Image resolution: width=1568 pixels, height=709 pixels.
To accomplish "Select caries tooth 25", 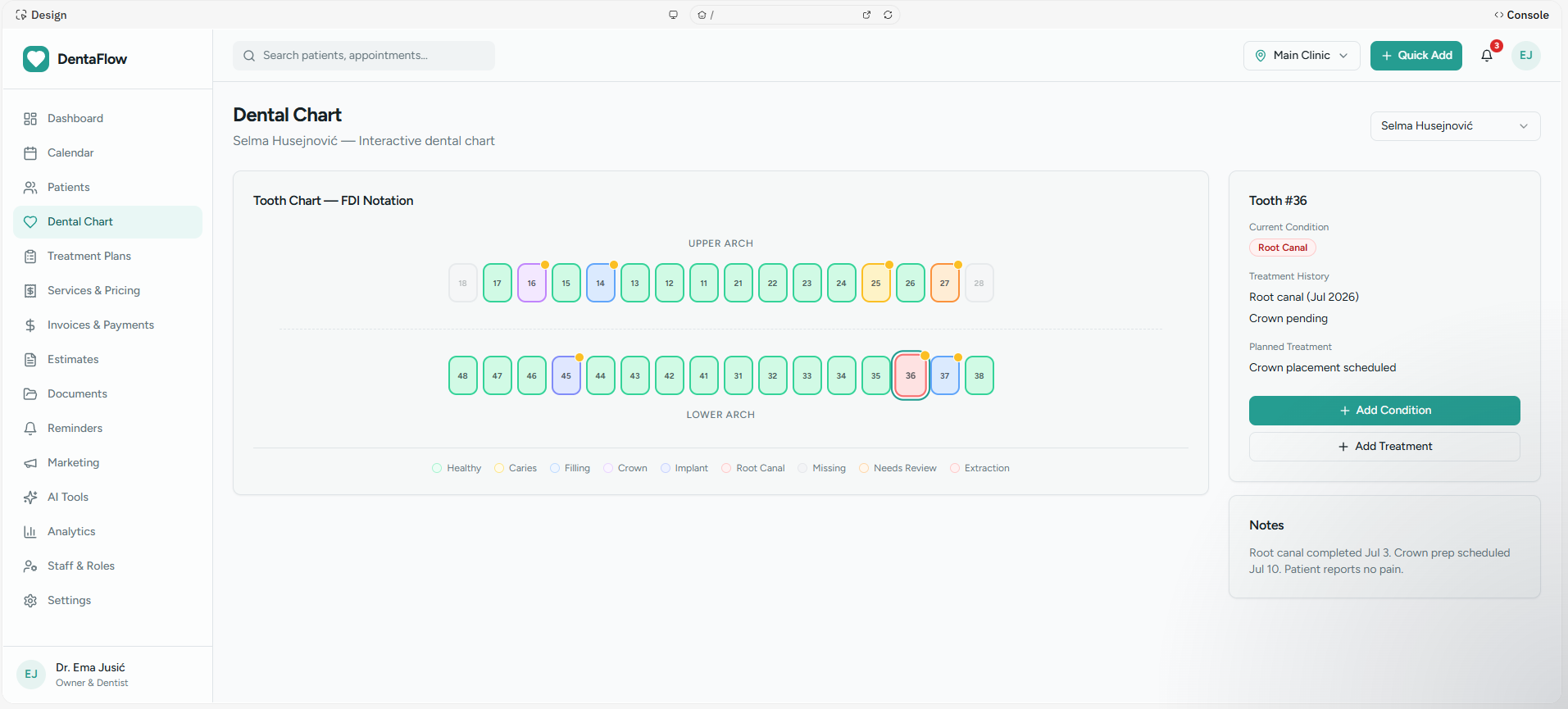I will [x=876, y=283].
